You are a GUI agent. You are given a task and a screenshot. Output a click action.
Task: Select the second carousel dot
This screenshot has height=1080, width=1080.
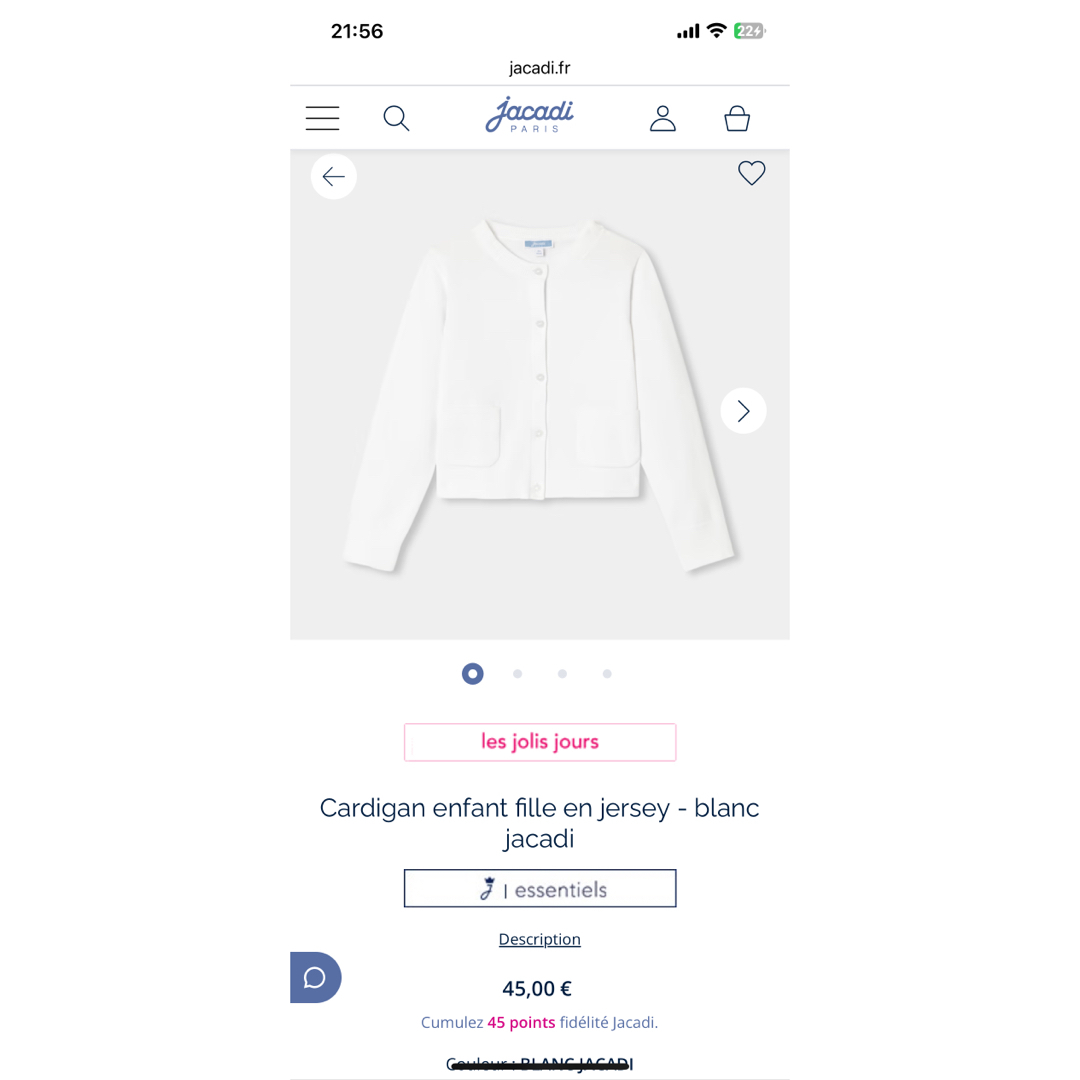coord(517,674)
